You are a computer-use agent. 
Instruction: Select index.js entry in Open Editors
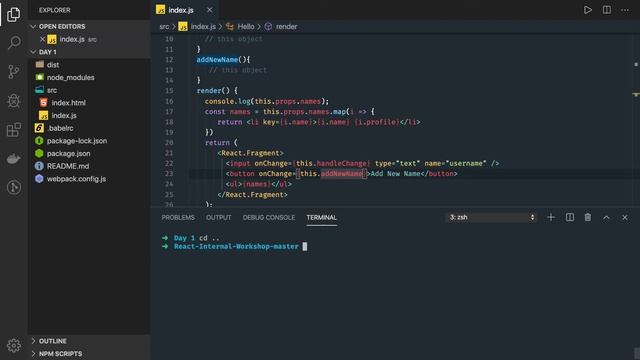[x=72, y=39]
